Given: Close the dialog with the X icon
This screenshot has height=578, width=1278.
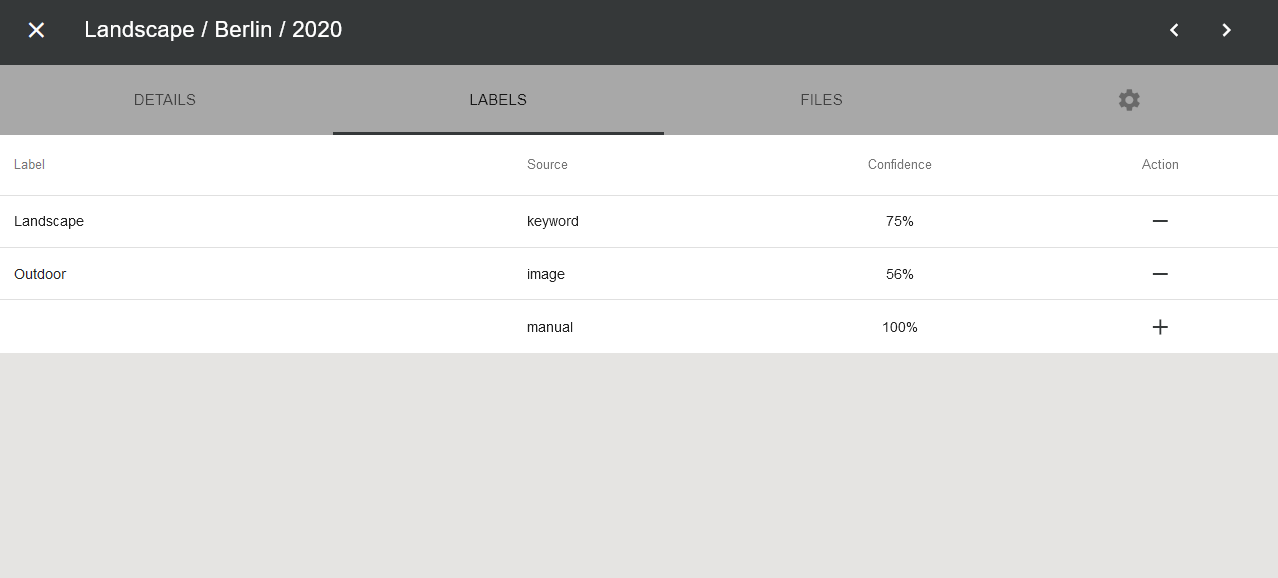Looking at the screenshot, I should 36,30.
